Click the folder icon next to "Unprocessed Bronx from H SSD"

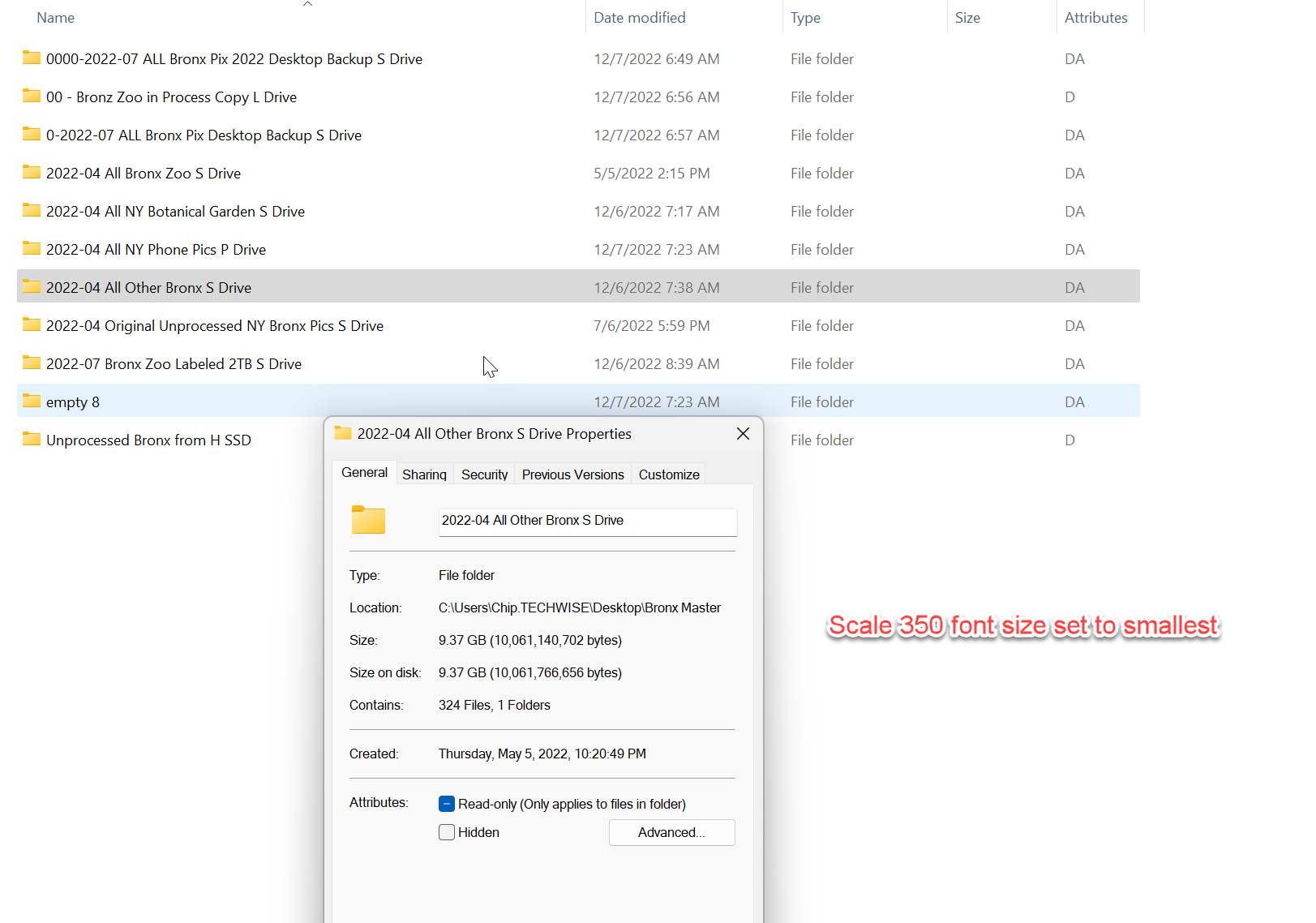click(x=32, y=439)
